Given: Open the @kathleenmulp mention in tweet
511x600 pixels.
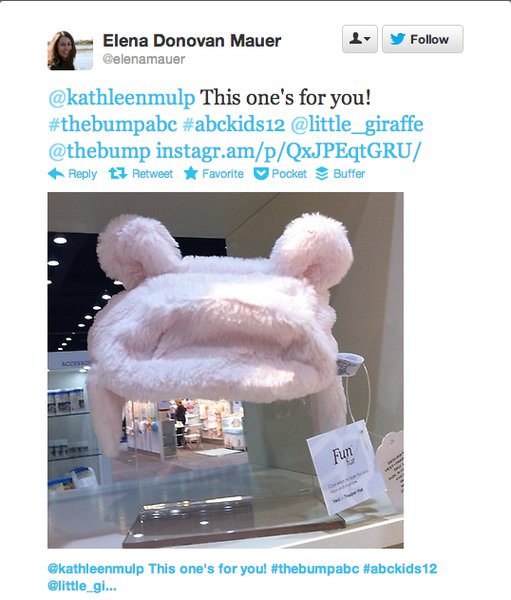Looking at the screenshot, I should (122, 98).
